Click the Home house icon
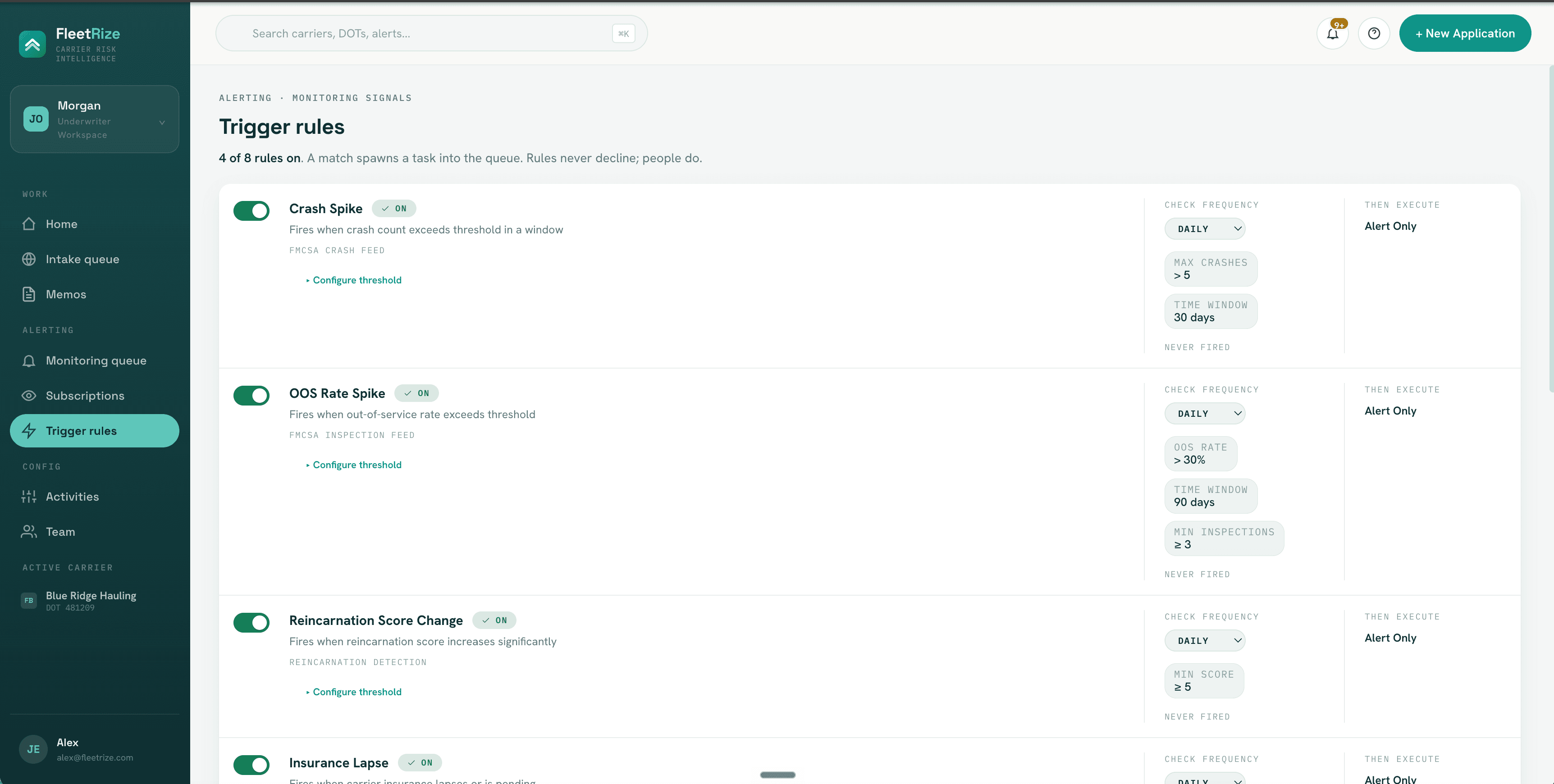 tap(29, 224)
